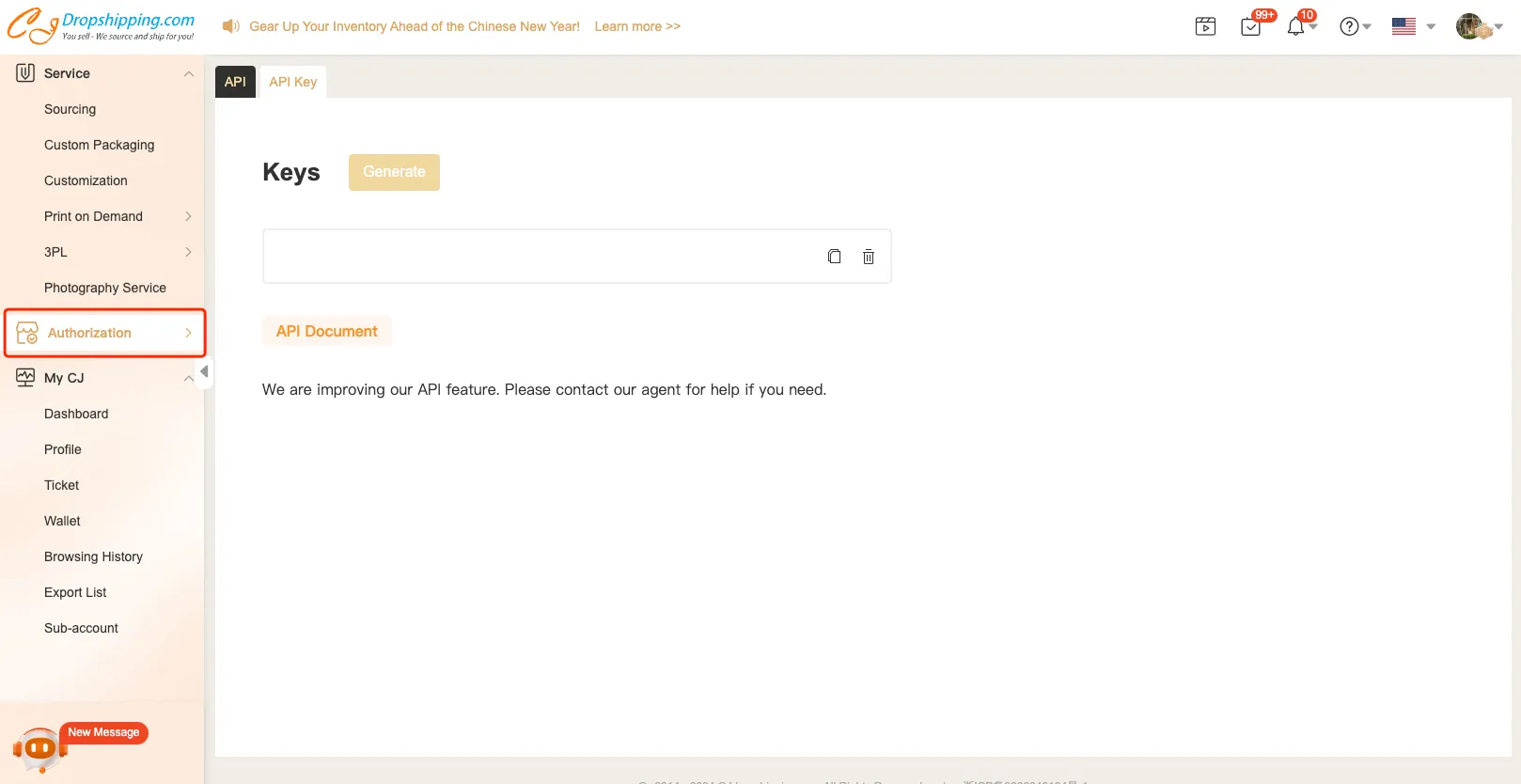The image size is (1521, 784).
Task: Go to CJ Dropshipping home logo
Action: pos(101,26)
